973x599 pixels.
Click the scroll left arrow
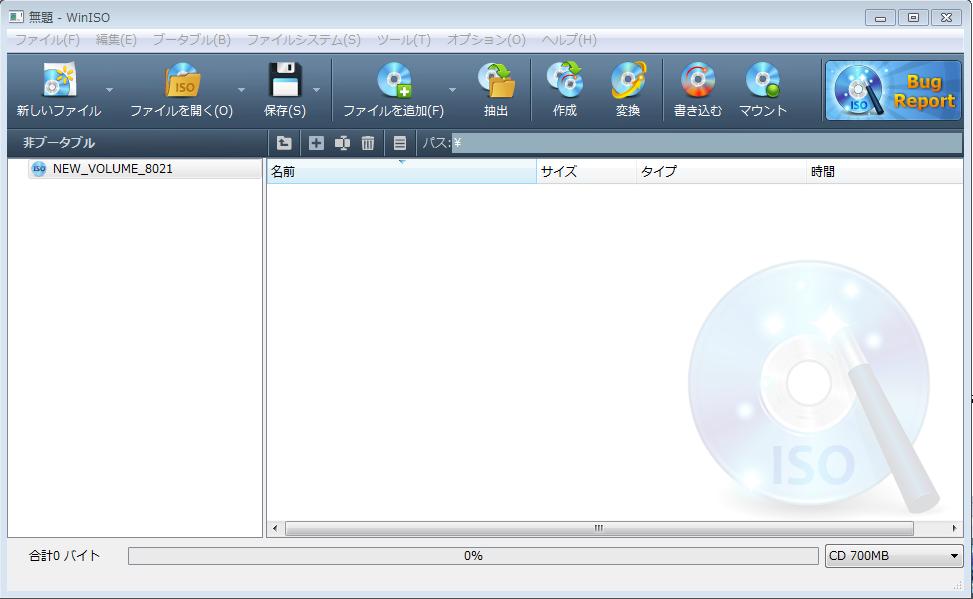[276, 529]
